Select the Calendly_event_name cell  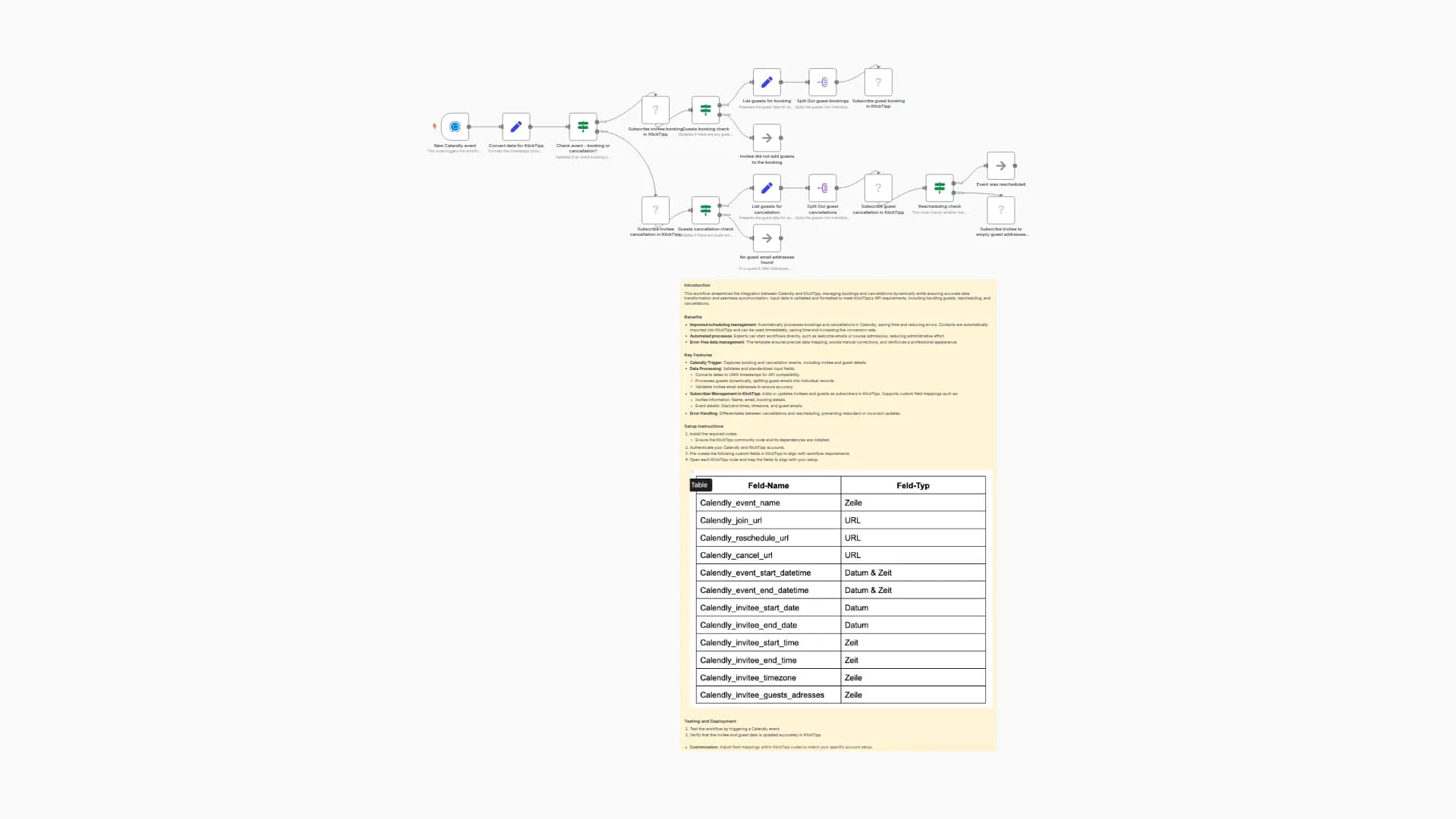point(768,503)
